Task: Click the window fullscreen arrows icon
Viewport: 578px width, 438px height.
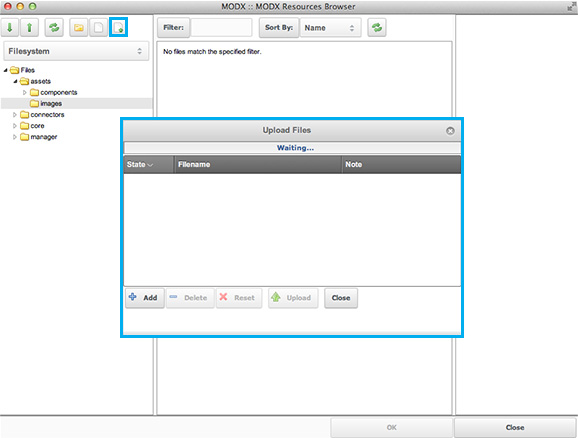Action: [x=571, y=7]
